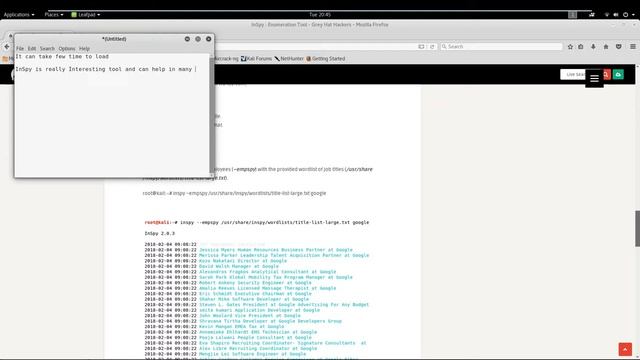The width and height of the screenshot is (640, 360).
Task: Open the Getting Started bookmark
Action: tap(326, 59)
